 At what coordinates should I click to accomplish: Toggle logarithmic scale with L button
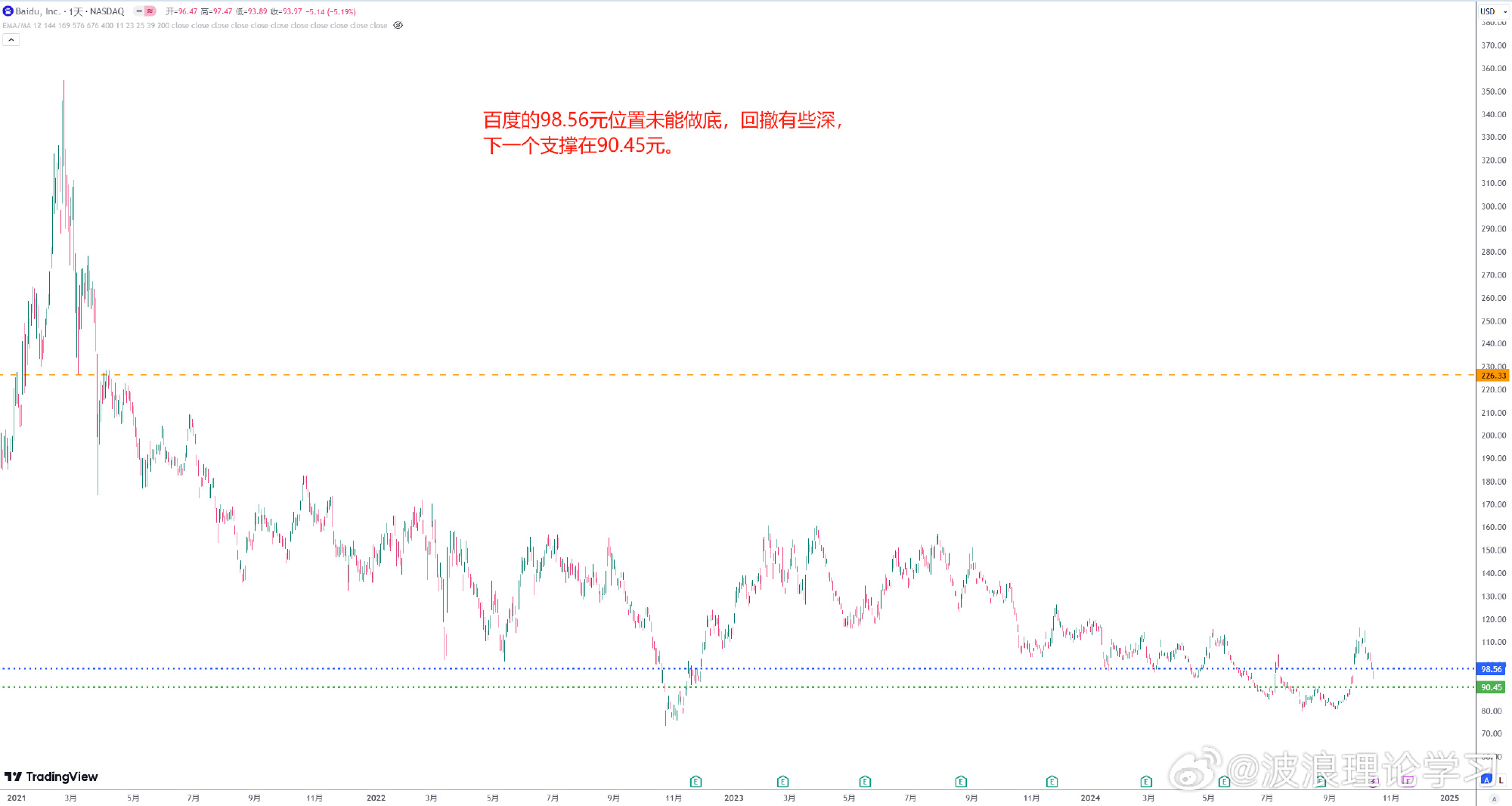[x=1501, y=780]
